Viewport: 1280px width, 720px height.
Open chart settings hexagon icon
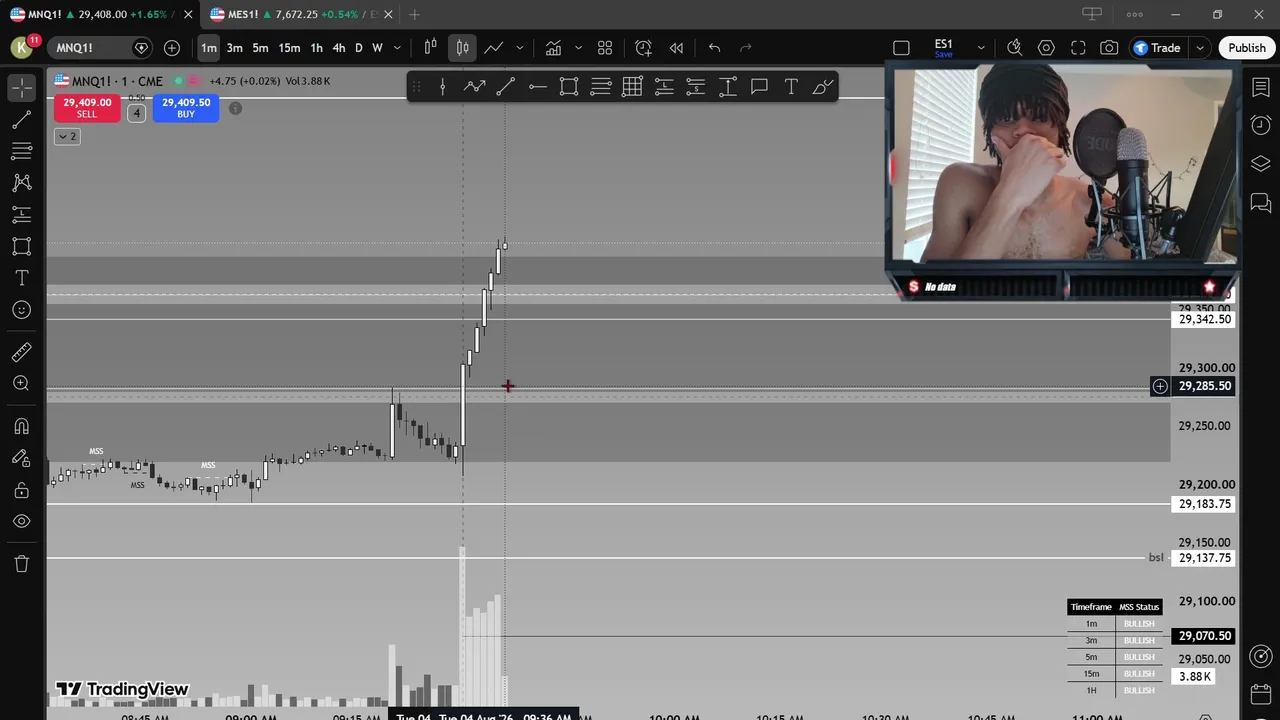(1046, 48)
